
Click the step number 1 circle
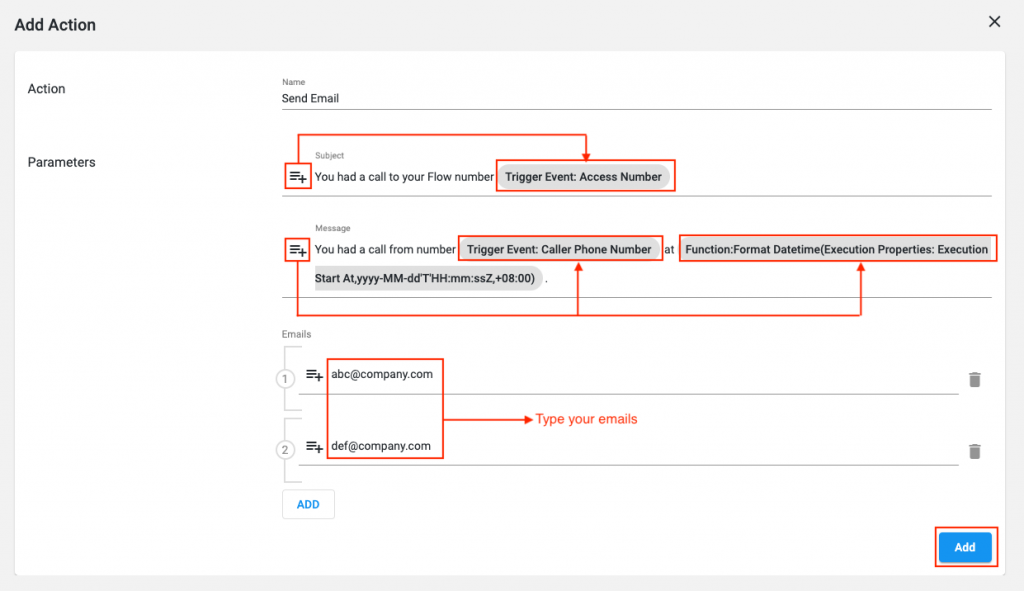coord(285,379)
